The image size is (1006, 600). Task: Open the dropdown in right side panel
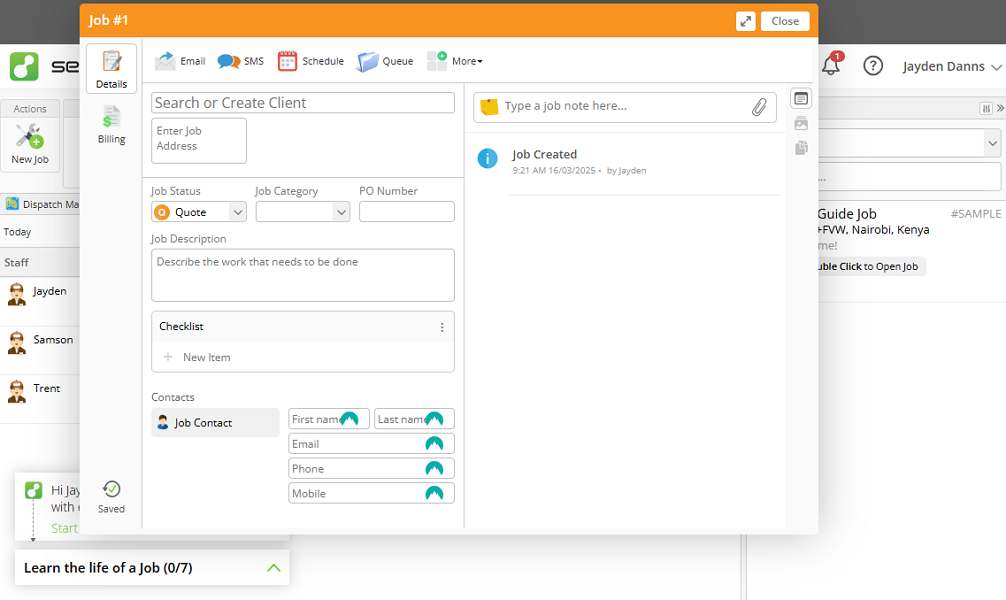click(992, 143)
